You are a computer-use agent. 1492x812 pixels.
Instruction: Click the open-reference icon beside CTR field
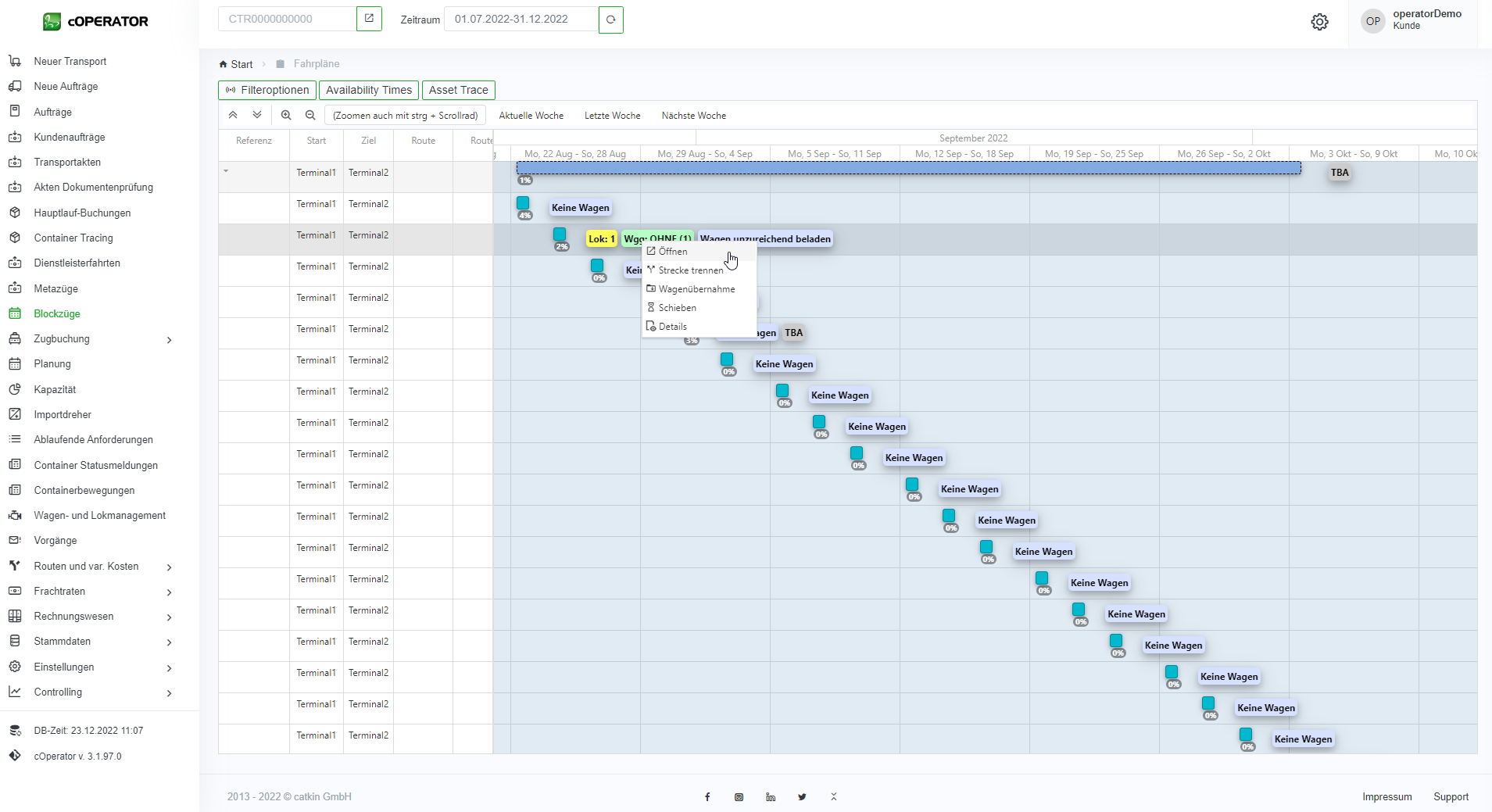coord(369,19)
